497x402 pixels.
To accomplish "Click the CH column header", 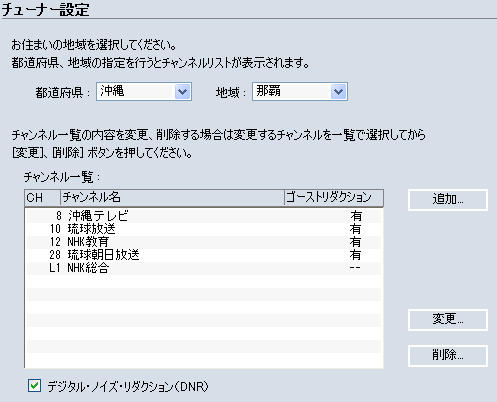I will [x=43, y=198].
